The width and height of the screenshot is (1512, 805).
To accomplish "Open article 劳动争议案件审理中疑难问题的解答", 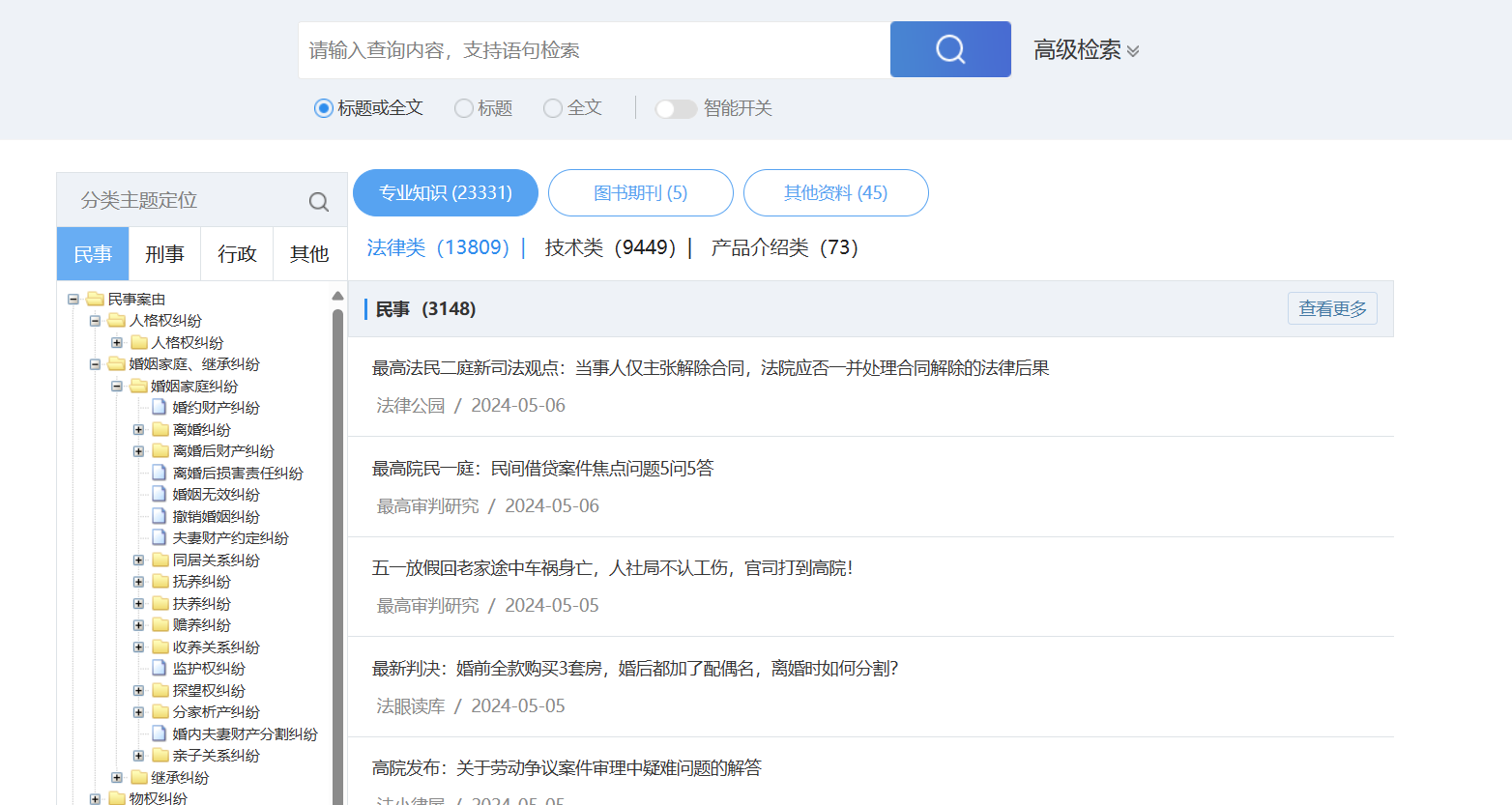I will point(567,768).
